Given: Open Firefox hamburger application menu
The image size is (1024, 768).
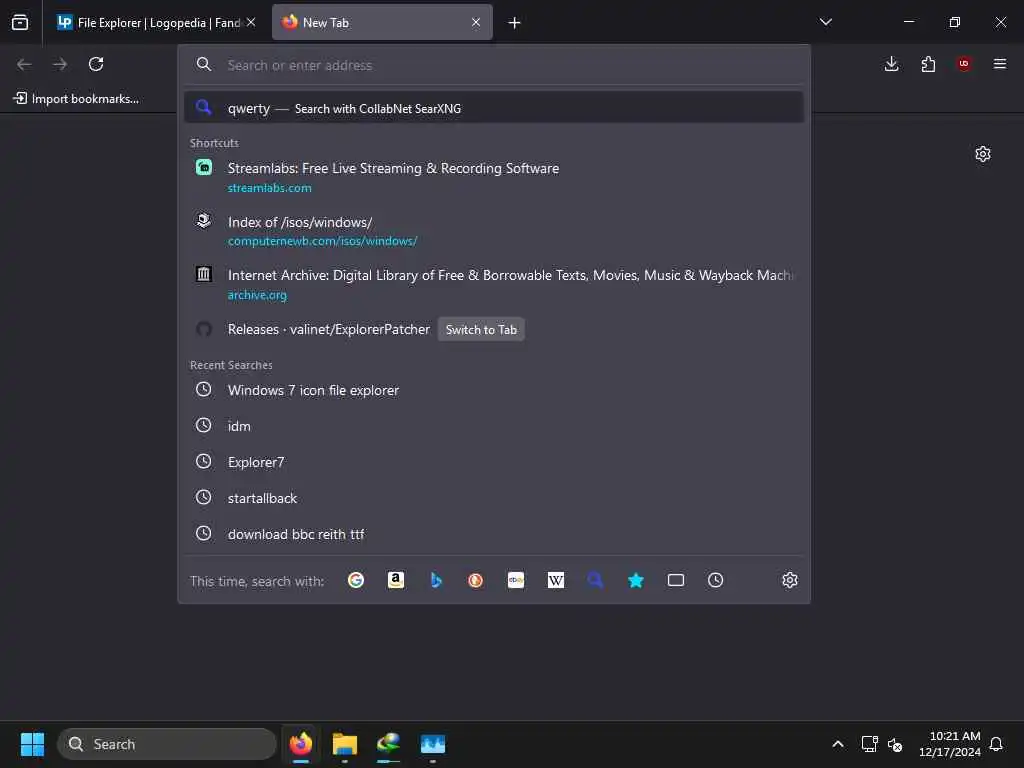Looking at the screenshot, I should (1000, 64).
